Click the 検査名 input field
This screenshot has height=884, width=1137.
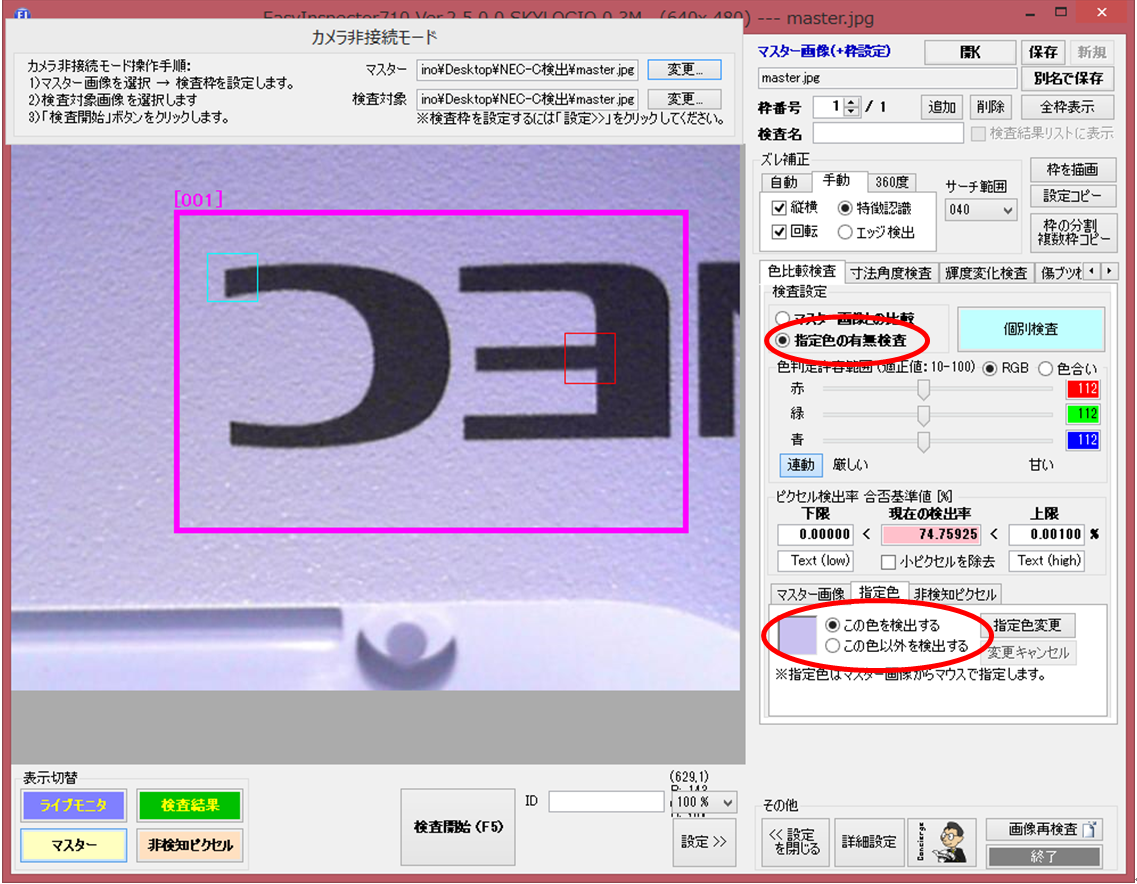[888, 133]
